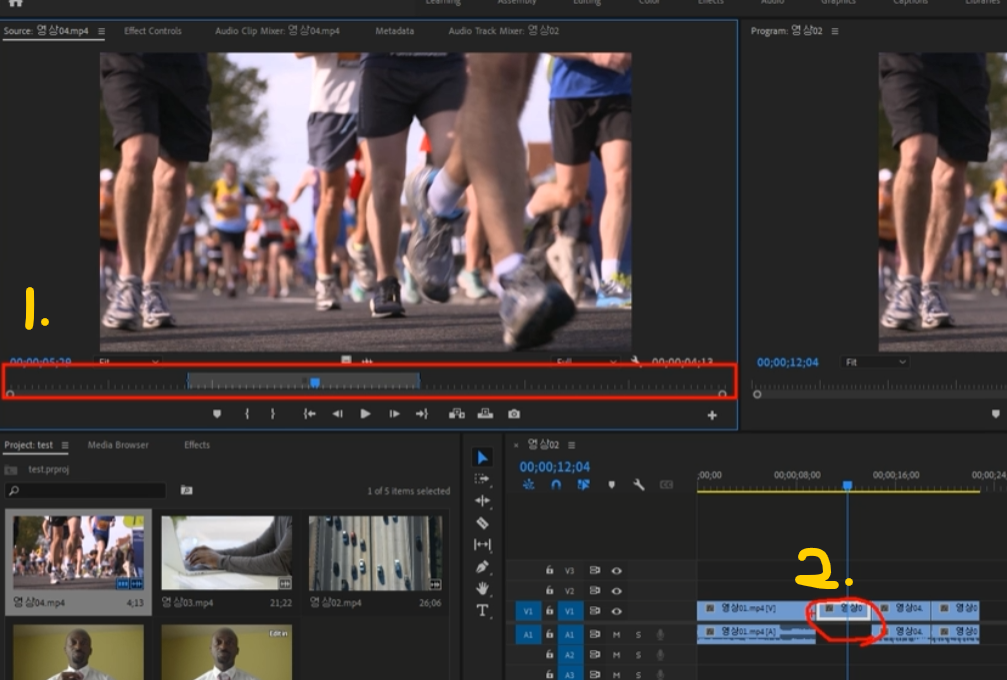Switch to Audio Clip Mixer tab
This screenshot has width=1007, height=680.
[277, 31]
